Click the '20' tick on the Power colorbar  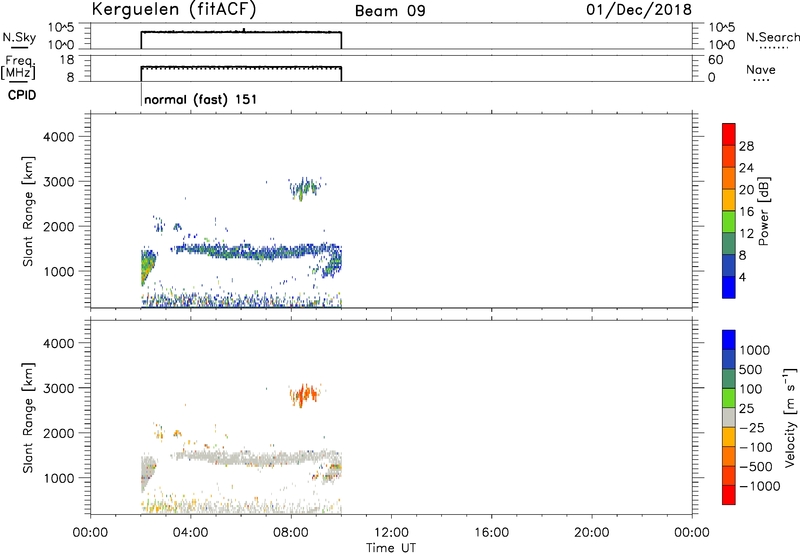746,190
